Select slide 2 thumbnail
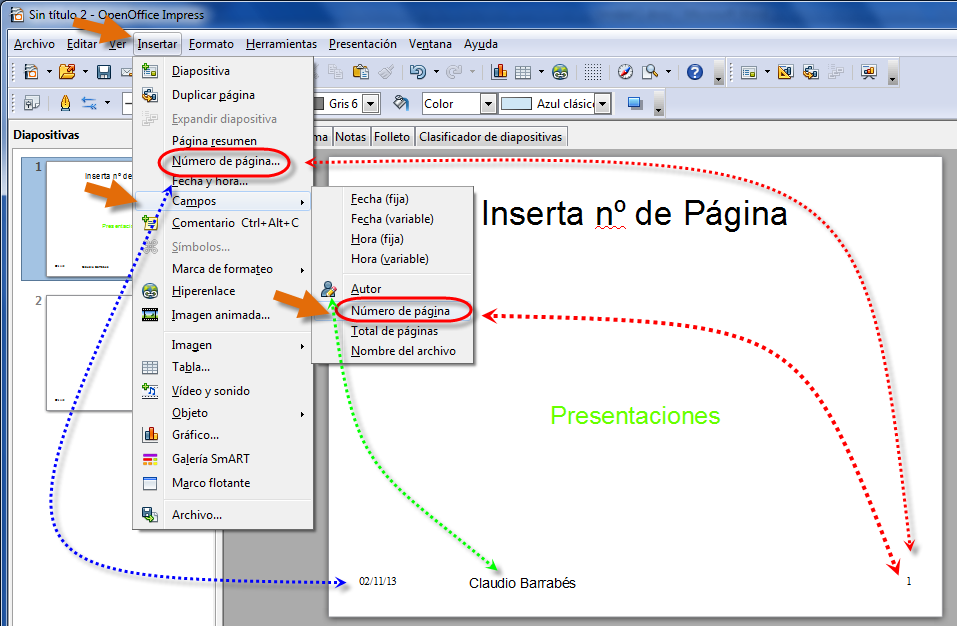This screenshot has width=957, height=626. tap(89, 353)
